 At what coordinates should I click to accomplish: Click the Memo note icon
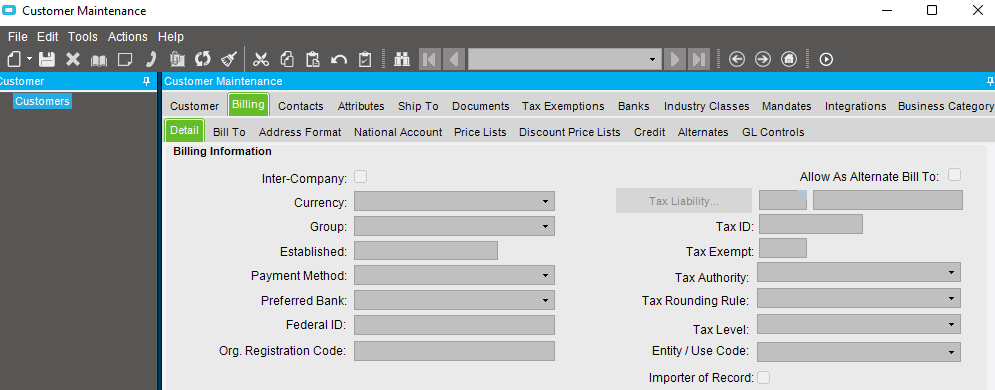[x=125, y=59]
